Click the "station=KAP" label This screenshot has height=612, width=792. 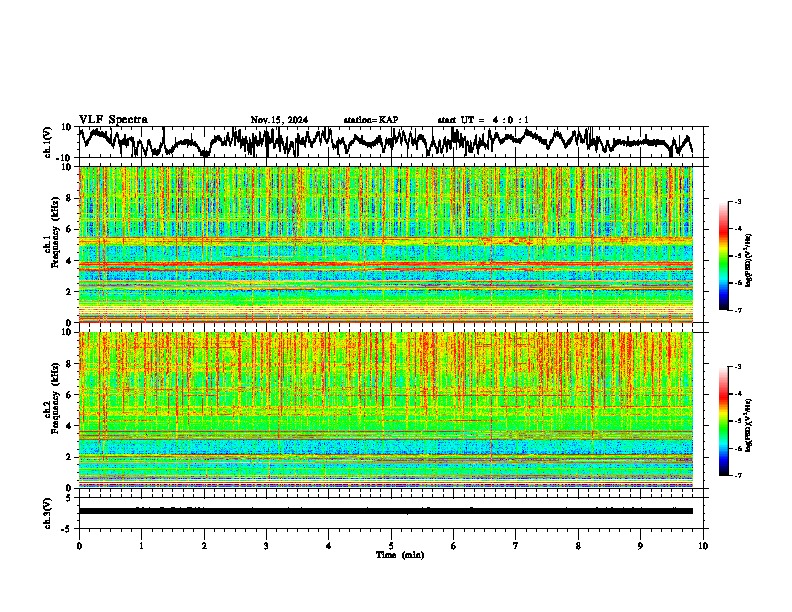(x=371, y=120)
